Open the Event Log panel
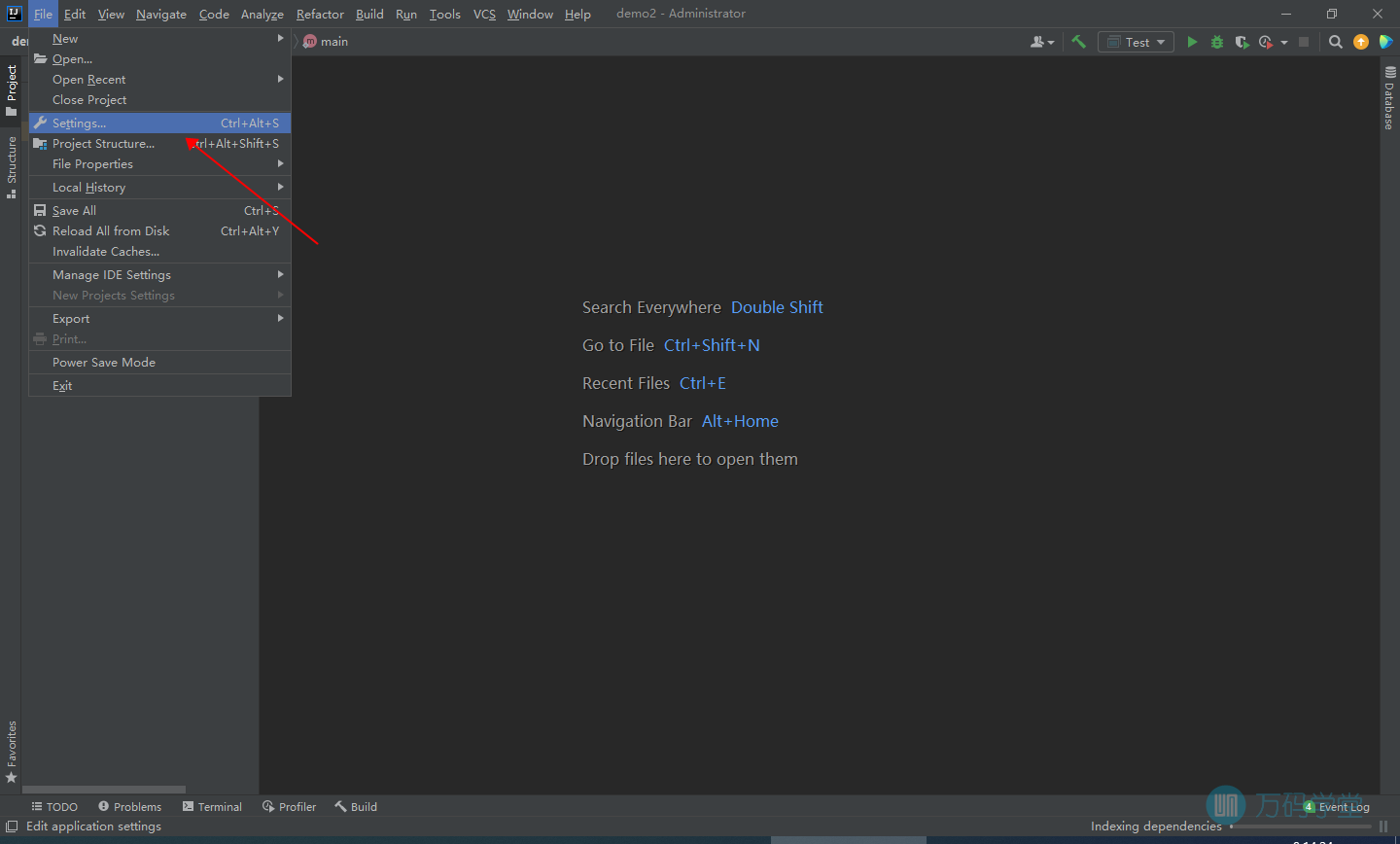This screenshot has width=1400, height=844. pos(1337,807)
